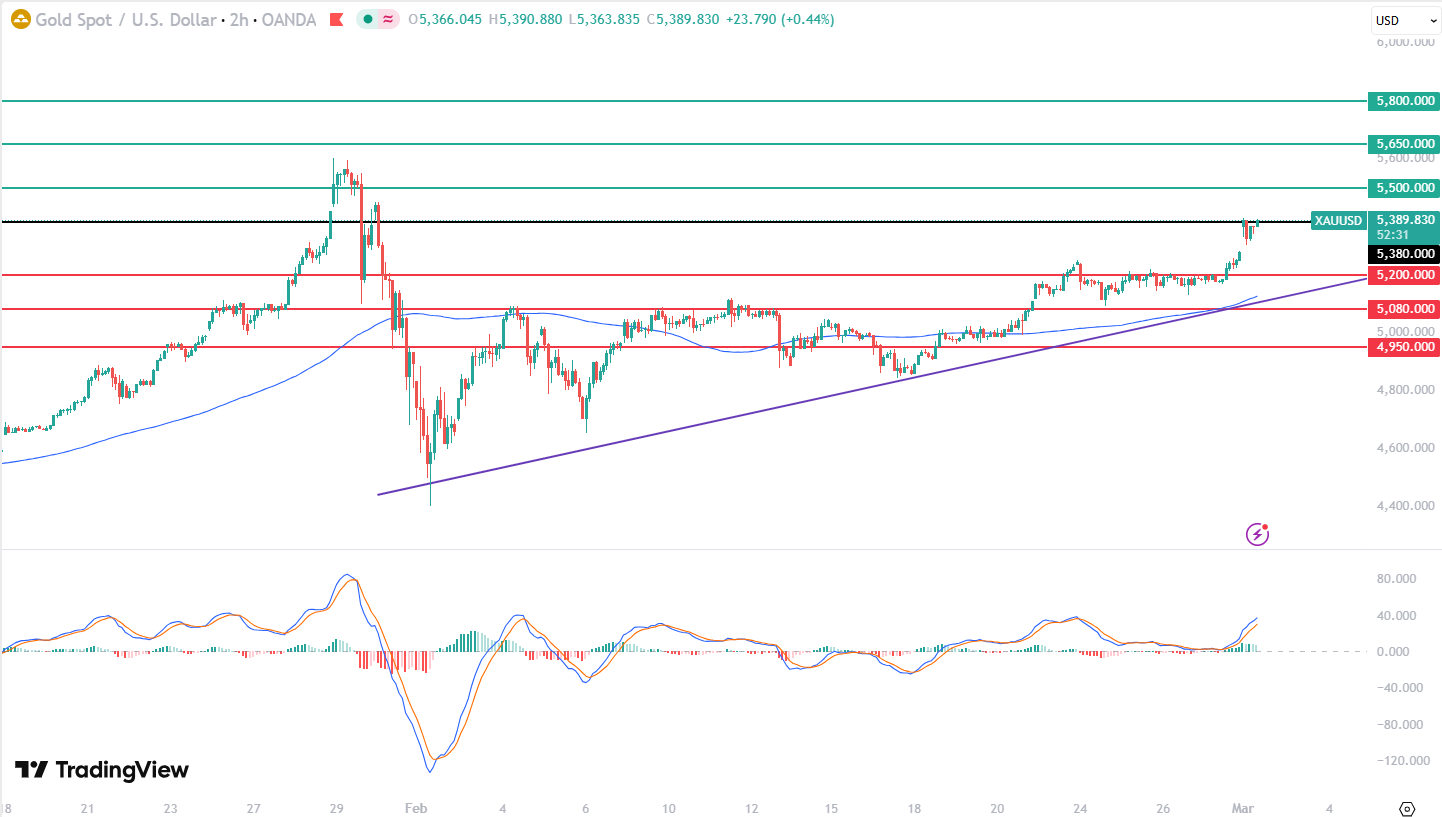Click the TradingView logo
The width and height of the screenshot is (1442, 817).
coord(101,770)
